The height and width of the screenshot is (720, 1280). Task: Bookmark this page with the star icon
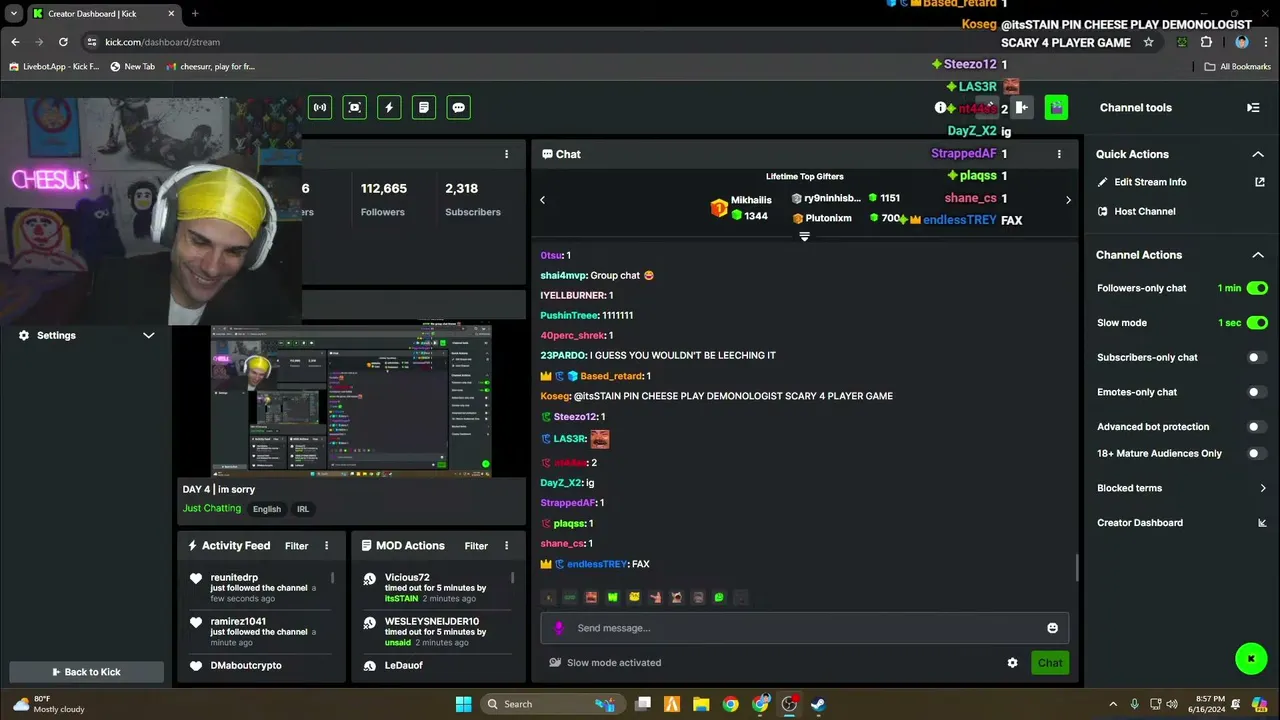[1148, 42]
